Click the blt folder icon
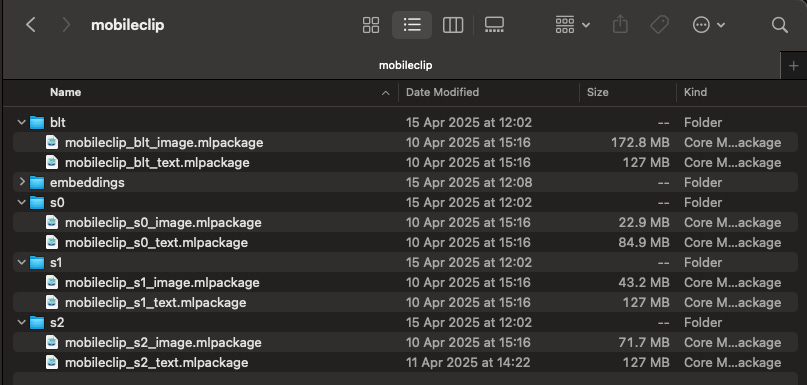807x385 pixels. coord(37,122)
